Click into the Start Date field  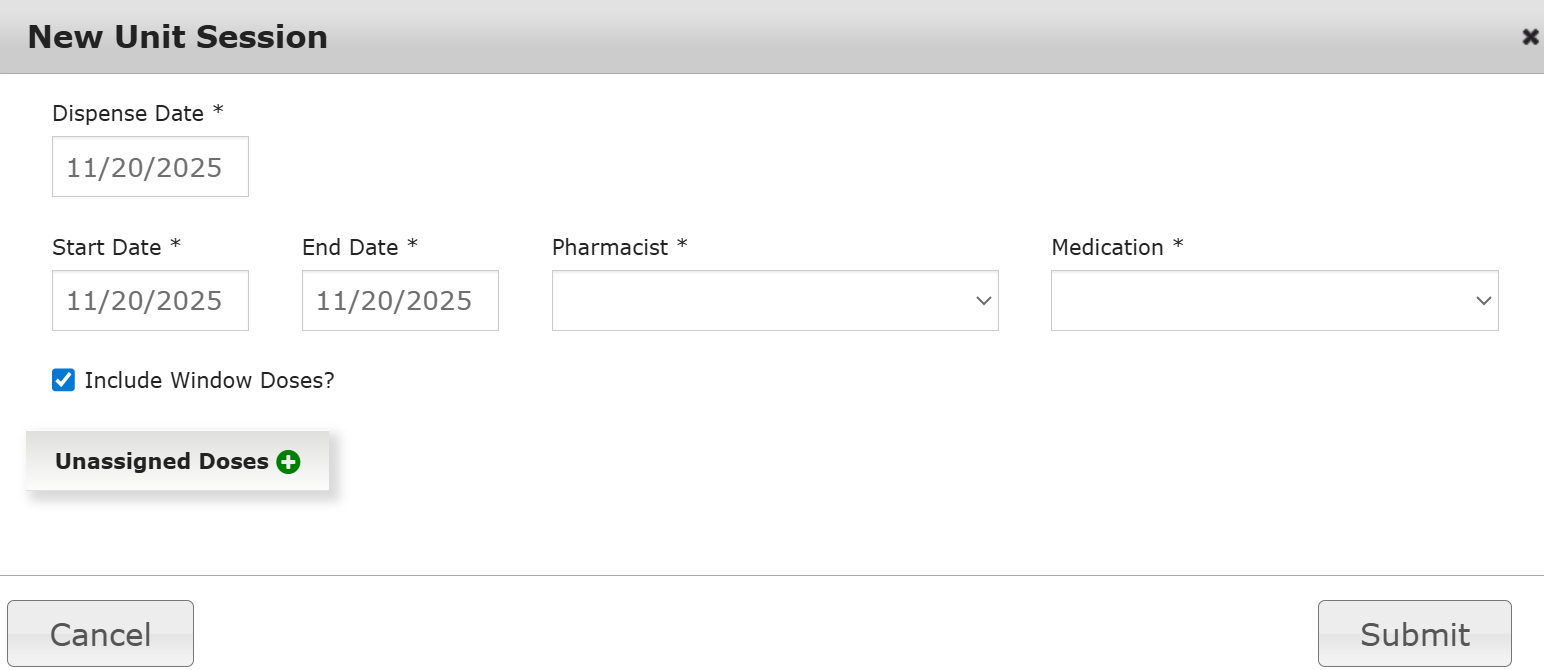150,301
